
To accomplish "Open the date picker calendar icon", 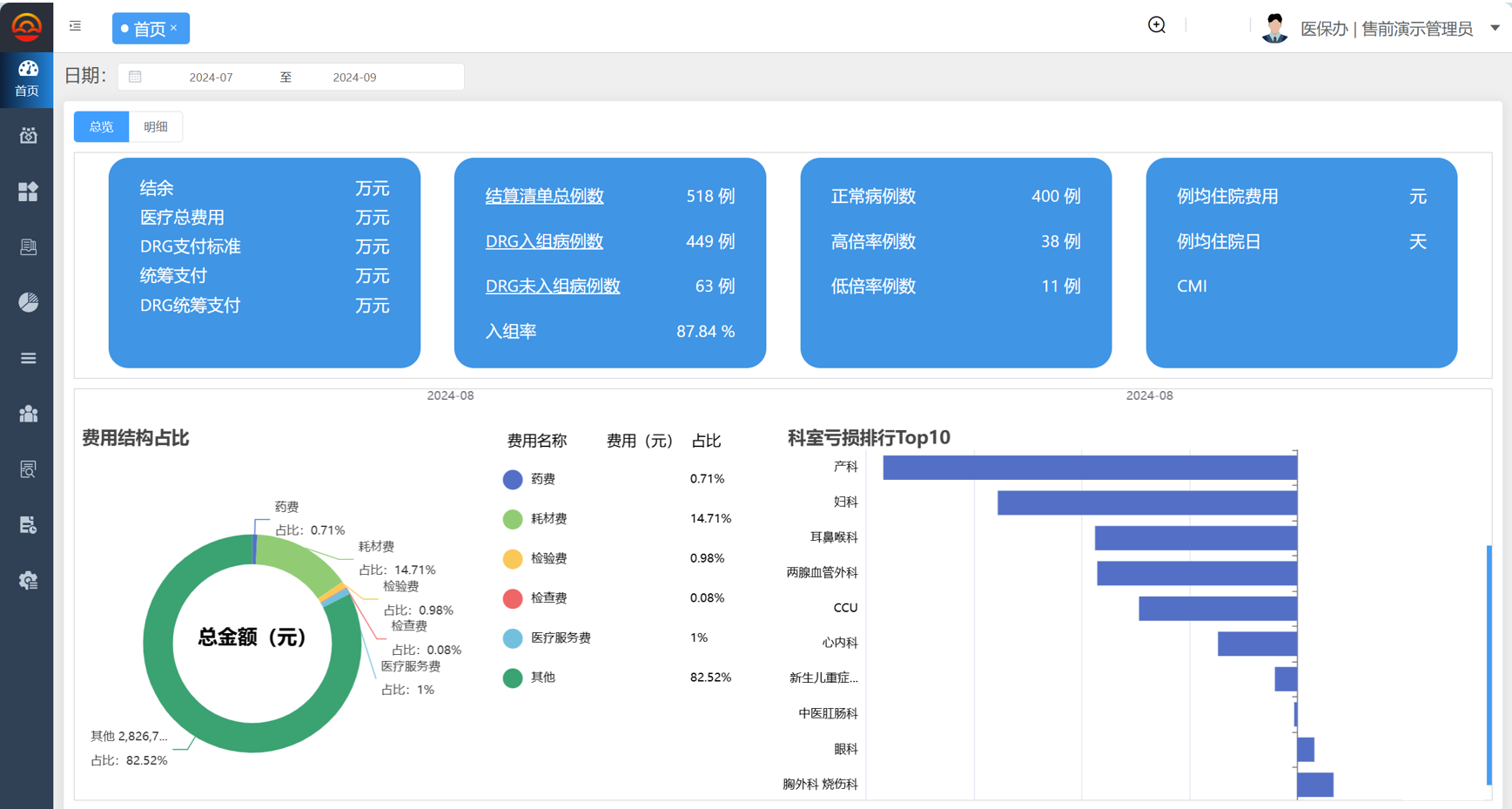I will pyautogui.click(x=135, y=78).
